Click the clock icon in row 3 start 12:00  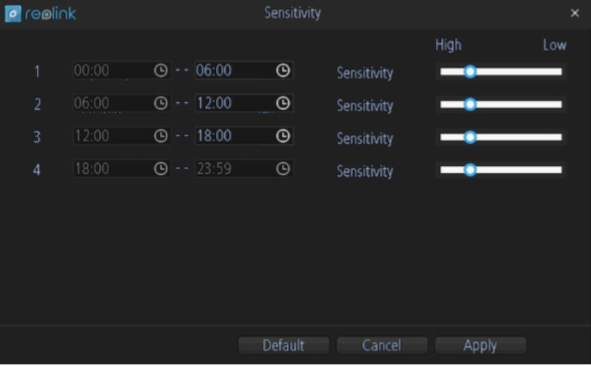click(x=161, y=136)
